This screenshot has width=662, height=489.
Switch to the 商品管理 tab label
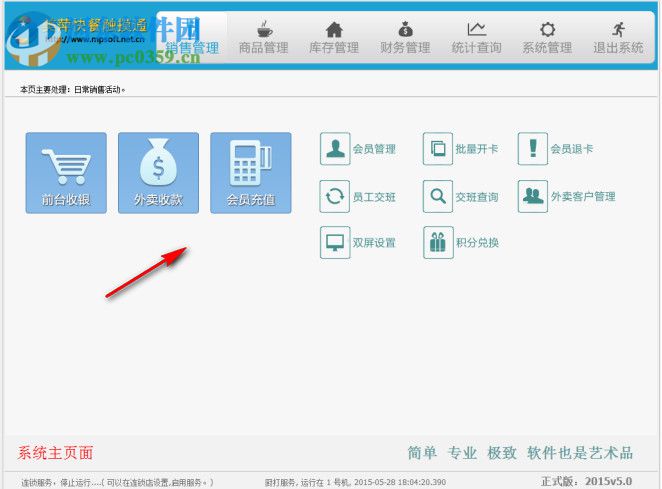point(264,48)
